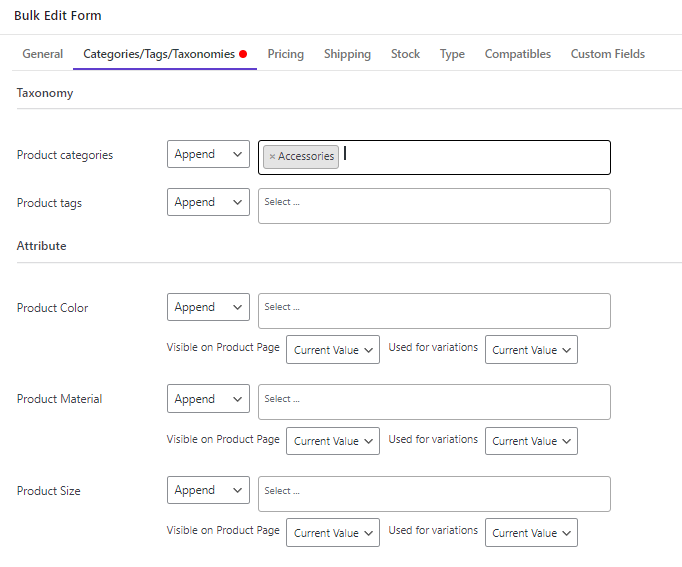Open the General tab
682x567 pixels.
pyautogui.click(x=43, y=54)
